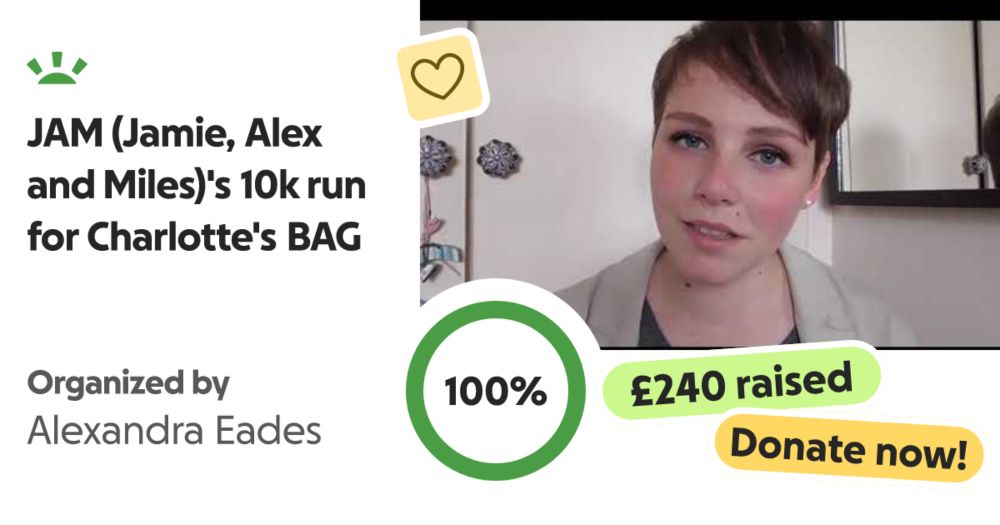The image size is (1000, 525).
Task: Click the Donate now! button
Action: pyautogui.click(x=848, y=448)
